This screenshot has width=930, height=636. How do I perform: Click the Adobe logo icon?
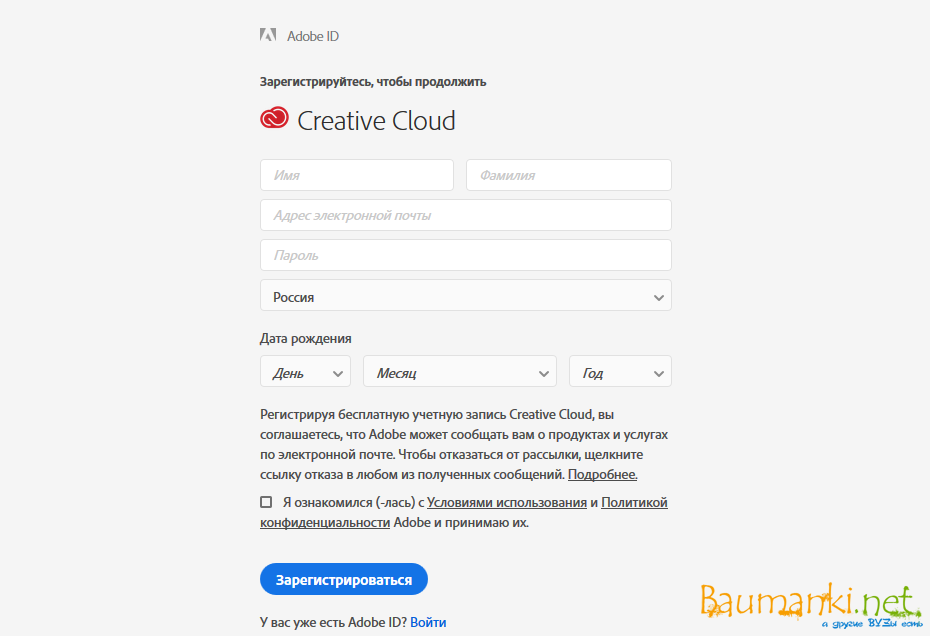pyautogui.click(x=268, y=35)
